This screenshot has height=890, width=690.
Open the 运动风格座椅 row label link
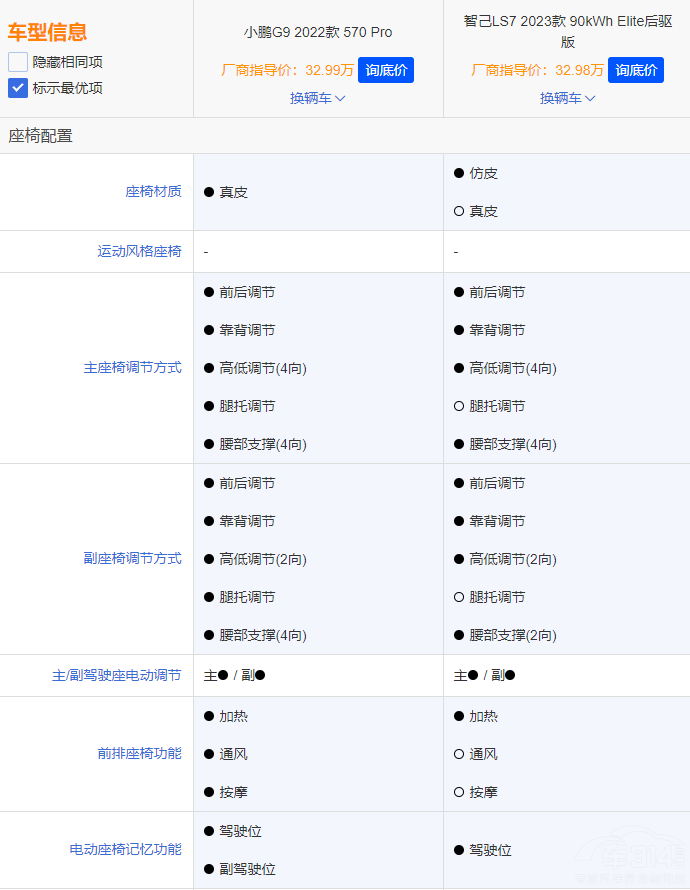(x=139, y=251)
